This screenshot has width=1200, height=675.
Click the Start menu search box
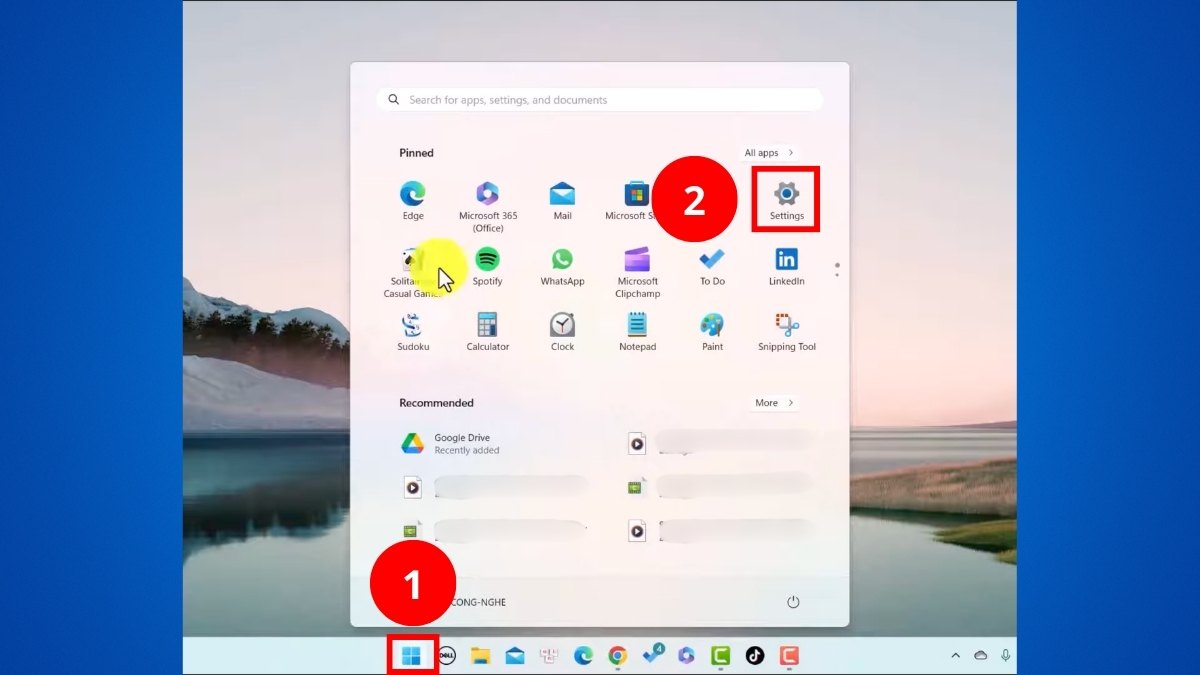pos(600,100)
